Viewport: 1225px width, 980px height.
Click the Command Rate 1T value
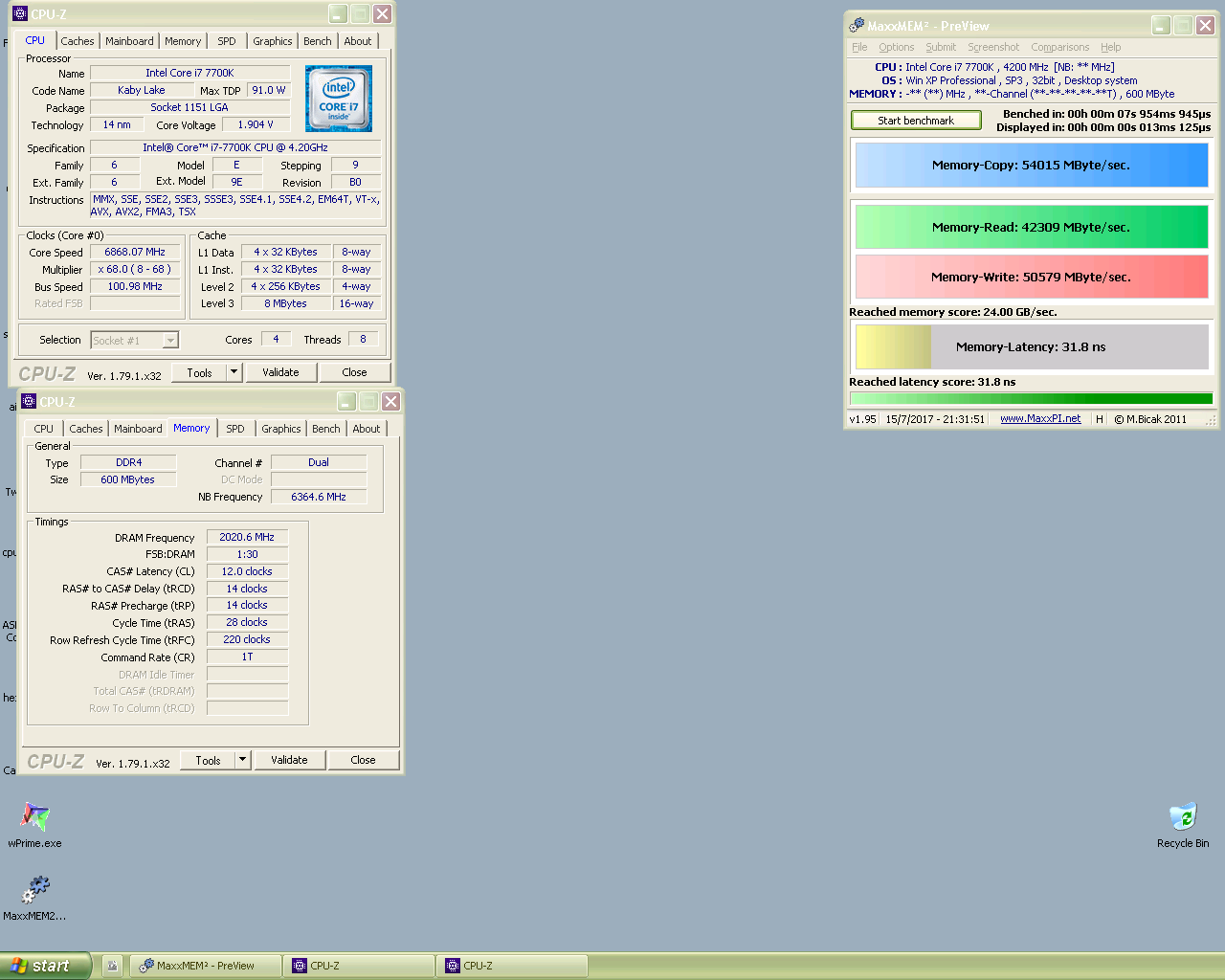(247, 657)
